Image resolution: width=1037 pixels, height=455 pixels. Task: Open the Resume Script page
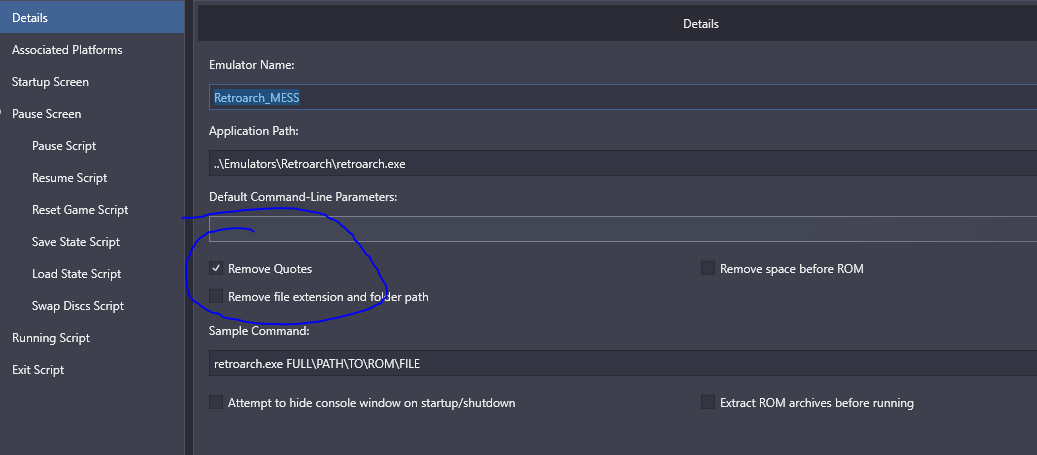pyautogui.click(x=69, y=178)
